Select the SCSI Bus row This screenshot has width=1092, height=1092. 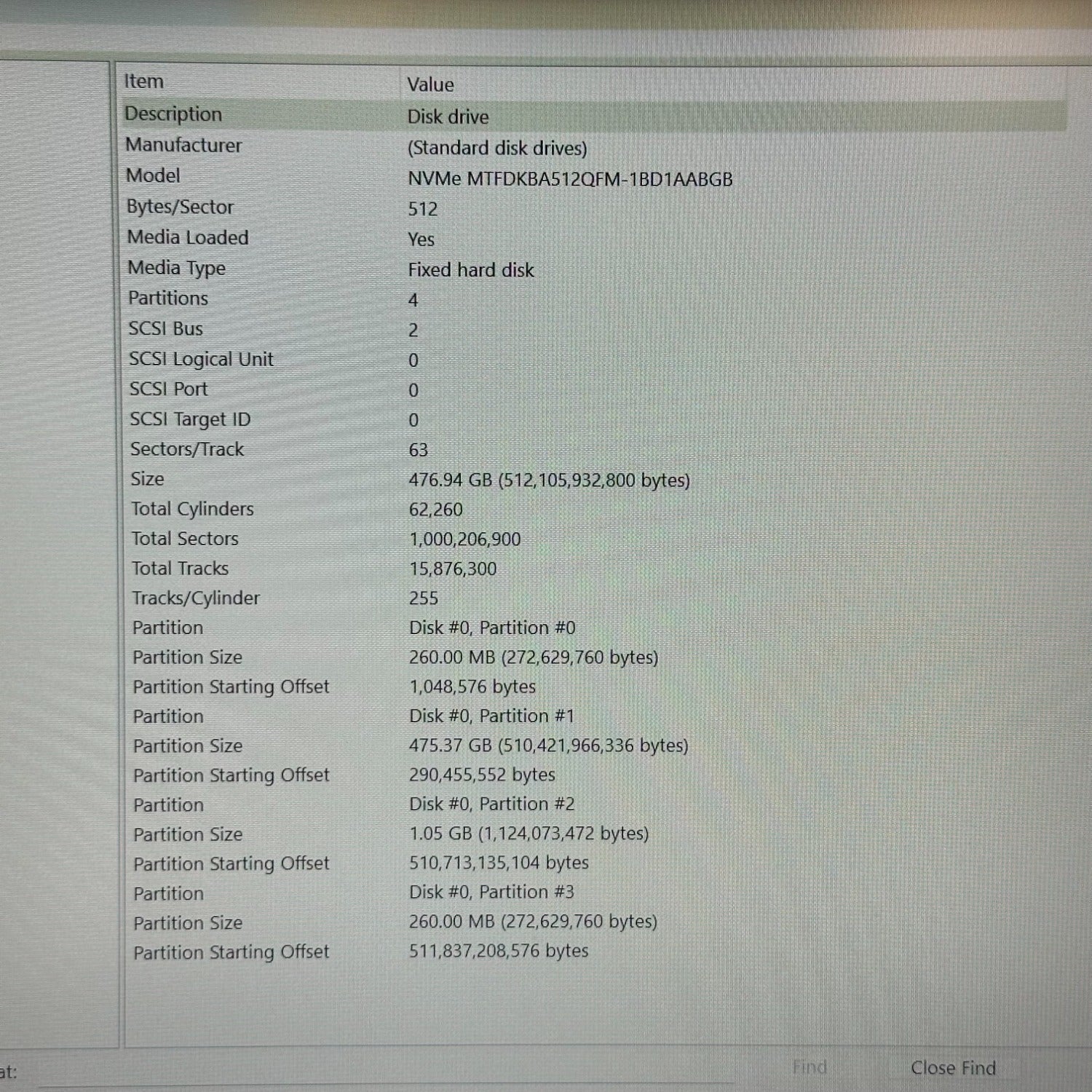pos(166,329)
